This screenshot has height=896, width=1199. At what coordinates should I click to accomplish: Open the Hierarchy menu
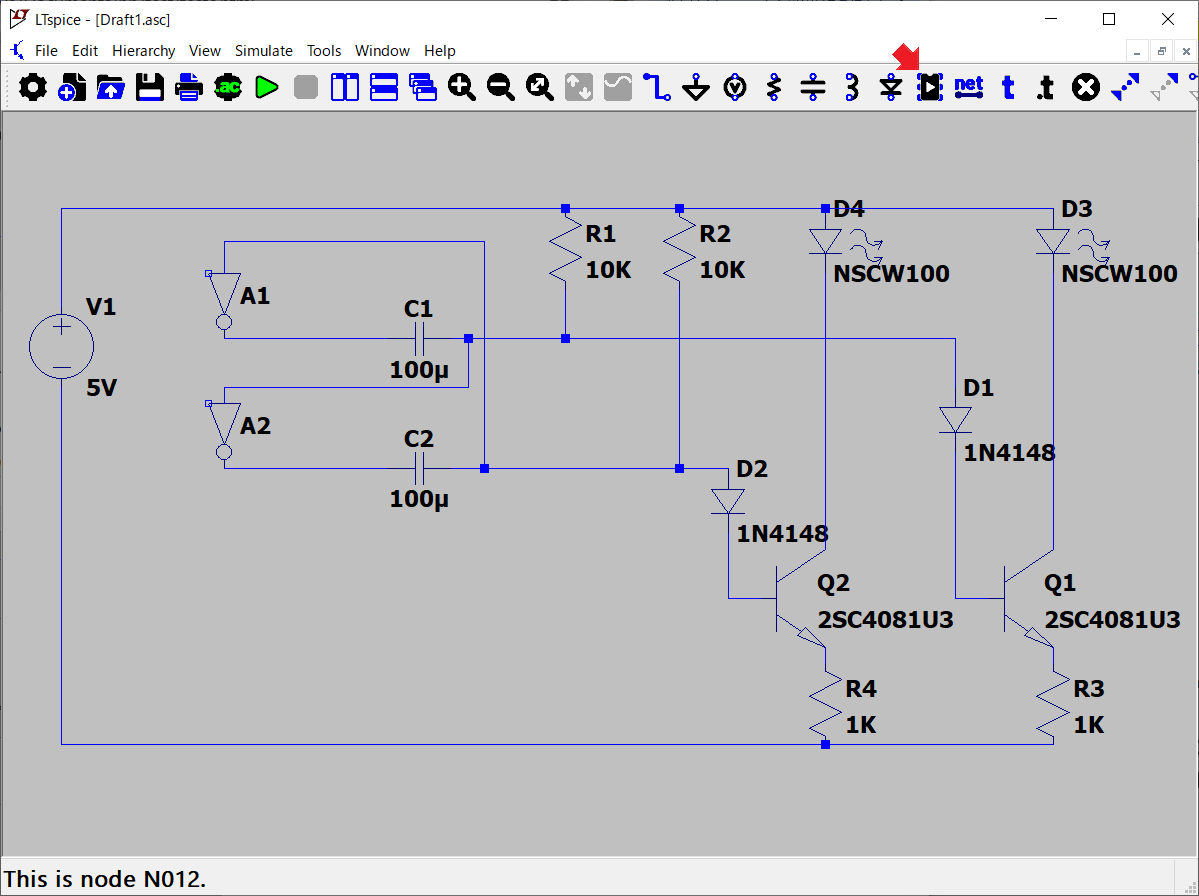click(143, 51)
